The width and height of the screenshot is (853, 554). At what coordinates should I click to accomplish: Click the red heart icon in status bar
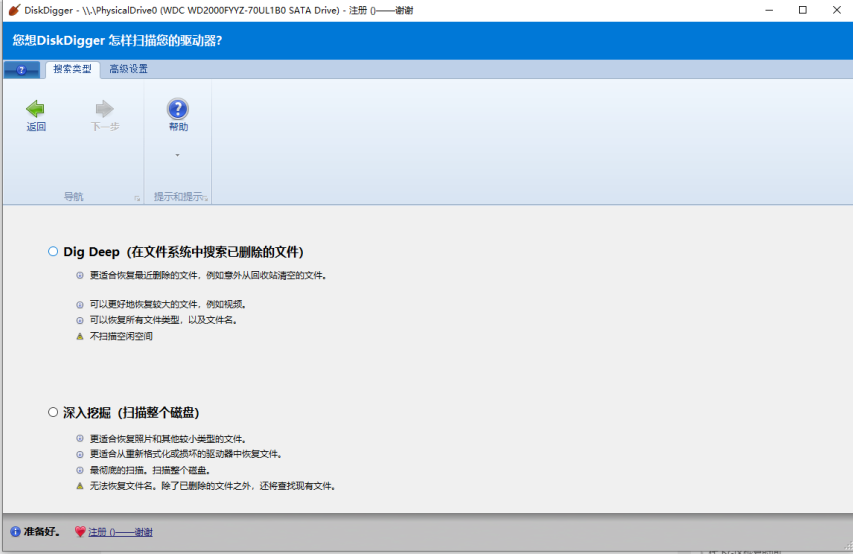pyautogui.click(x=80, y=532)
